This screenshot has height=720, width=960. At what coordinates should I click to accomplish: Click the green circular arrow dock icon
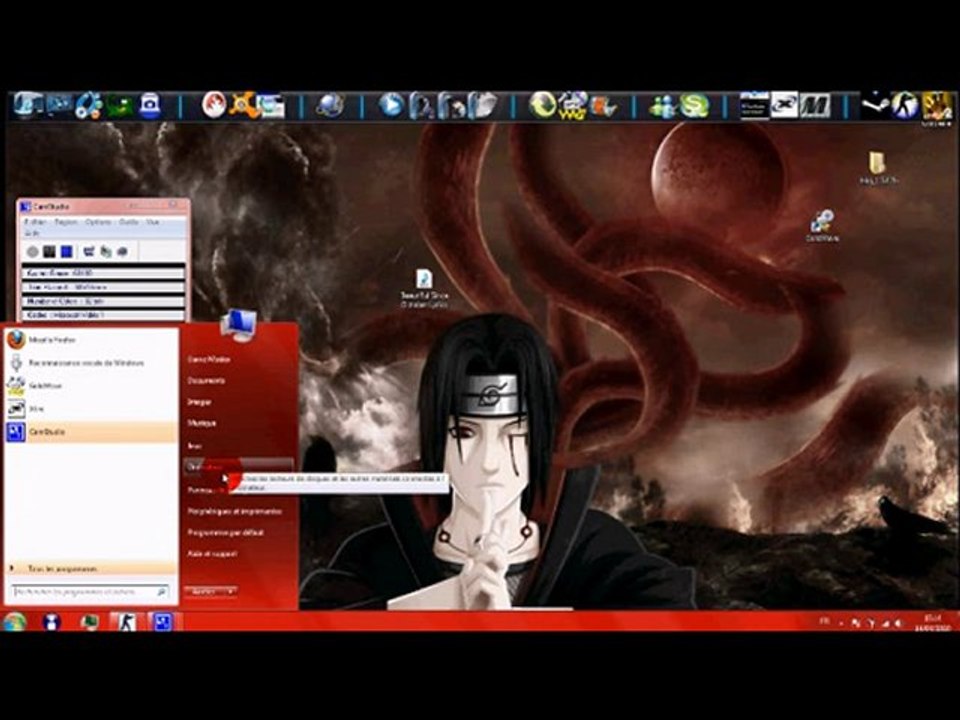point(542,105)
